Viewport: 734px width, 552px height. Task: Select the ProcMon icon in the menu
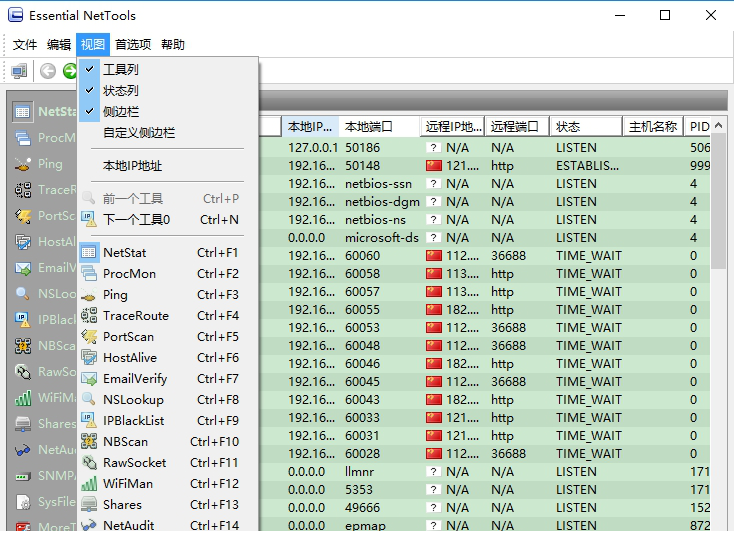coord(89,274)
